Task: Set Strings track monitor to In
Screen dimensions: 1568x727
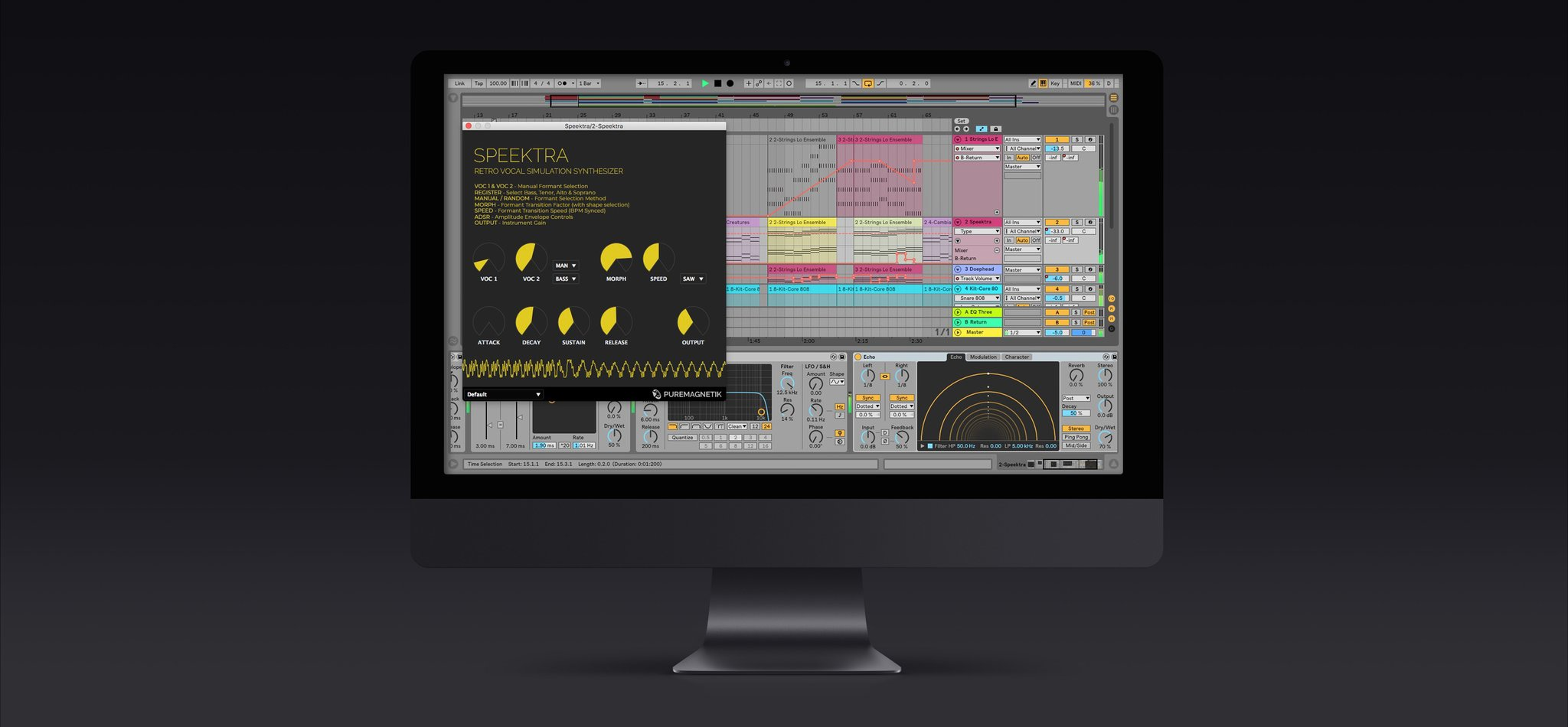Action: [1009, 158]
